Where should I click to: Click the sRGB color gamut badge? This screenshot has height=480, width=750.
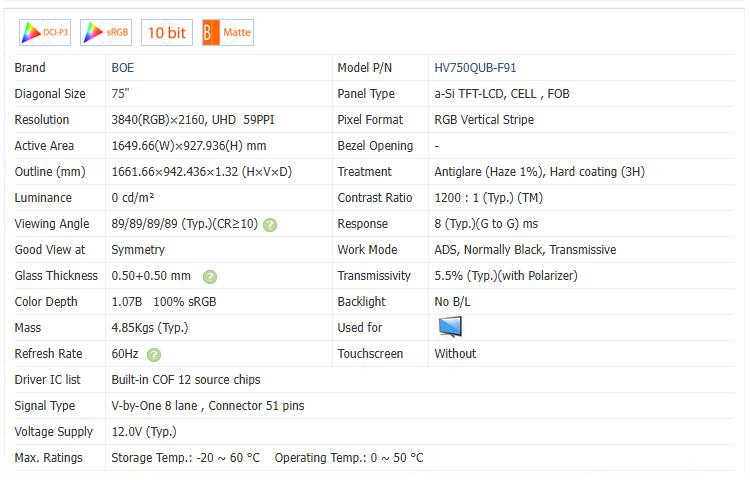click(x=106, y=33)
